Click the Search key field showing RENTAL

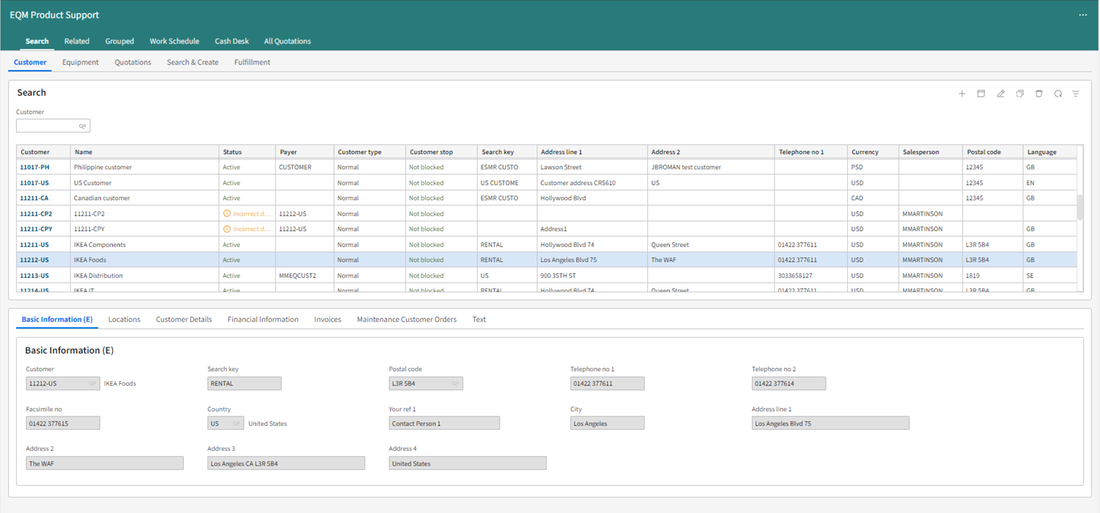(244, 384)
